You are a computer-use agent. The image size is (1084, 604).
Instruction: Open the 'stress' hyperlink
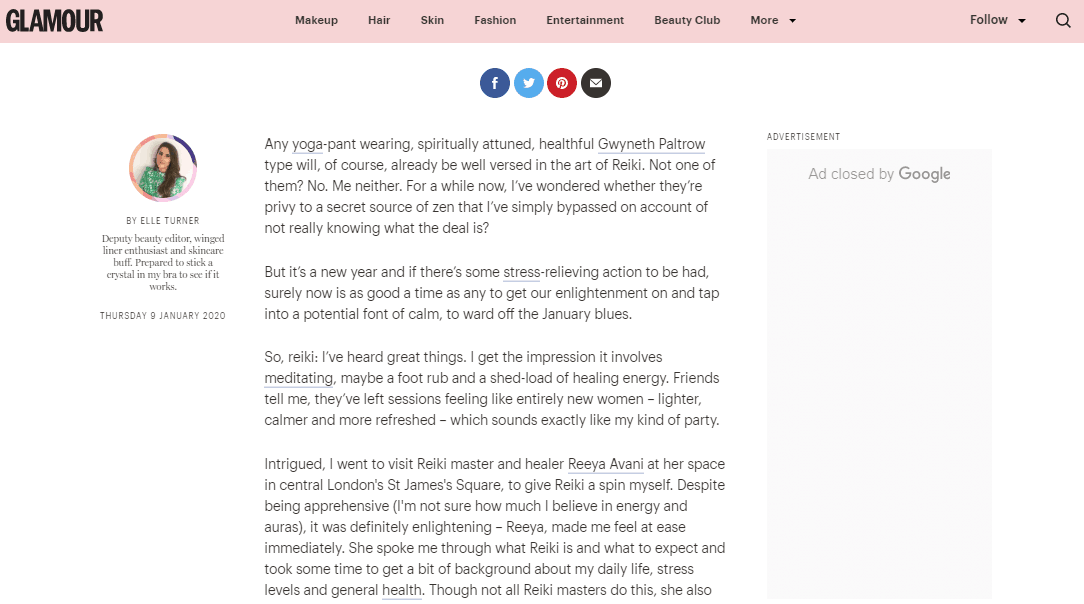click(521, 272)
